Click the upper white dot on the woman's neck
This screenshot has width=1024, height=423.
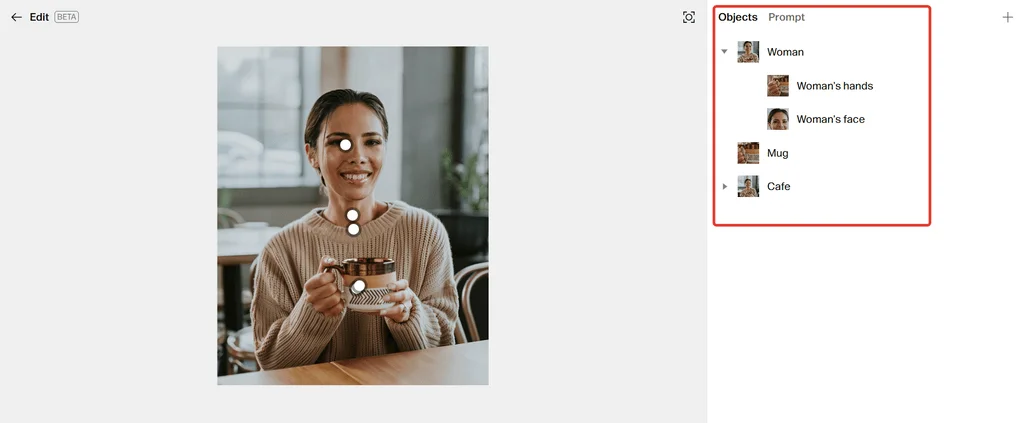[x=352, y=215]
